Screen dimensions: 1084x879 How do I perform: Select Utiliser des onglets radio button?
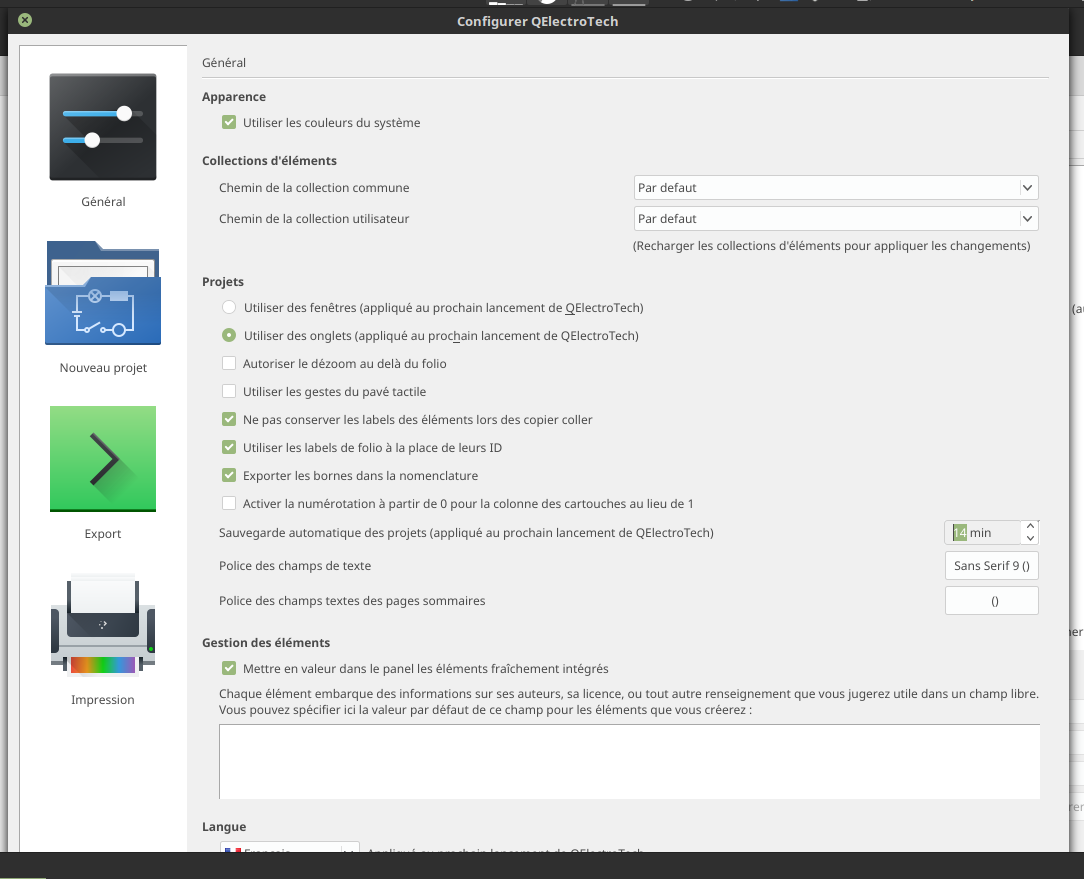click(230, 336)
